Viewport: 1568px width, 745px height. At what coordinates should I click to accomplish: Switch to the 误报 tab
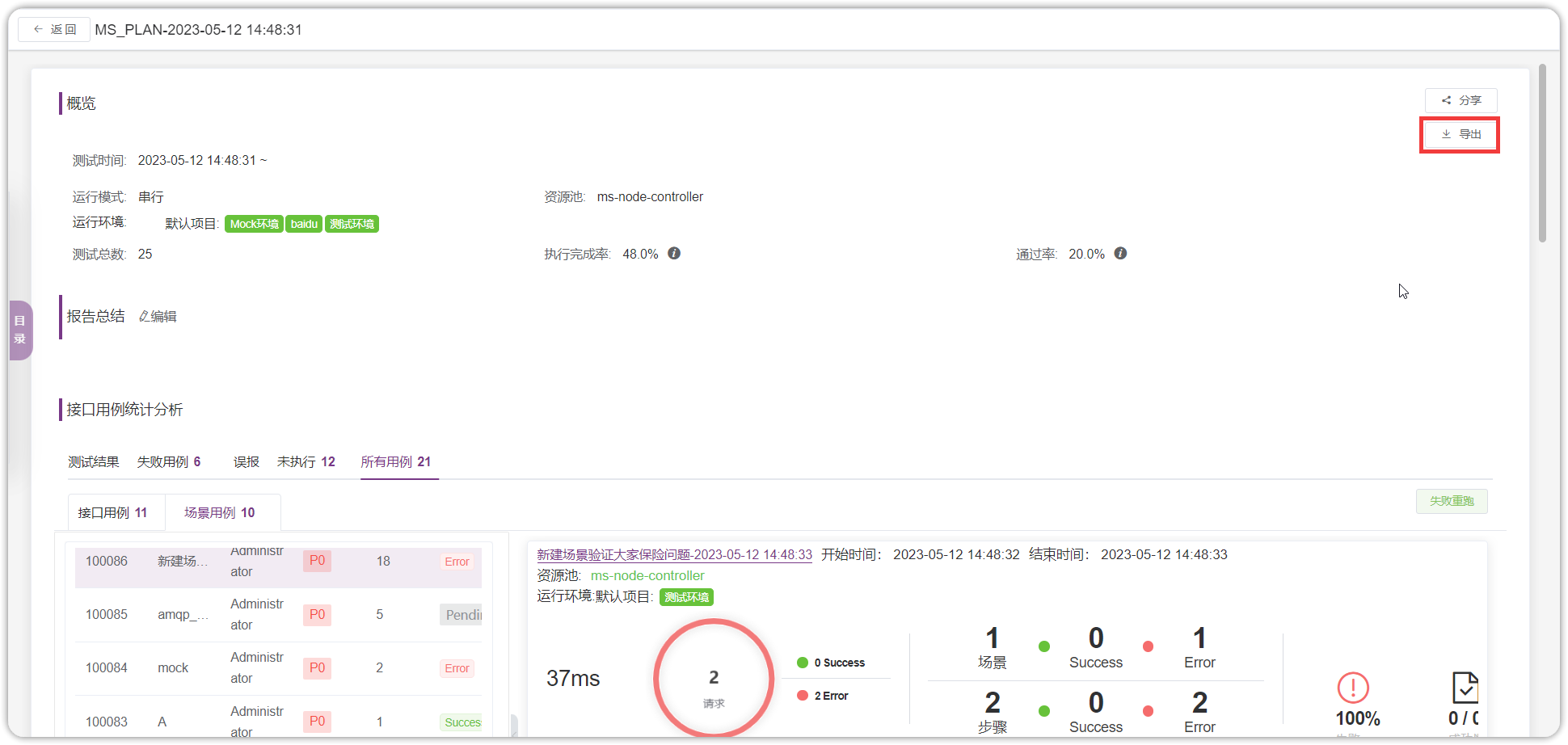coord(247,462)
